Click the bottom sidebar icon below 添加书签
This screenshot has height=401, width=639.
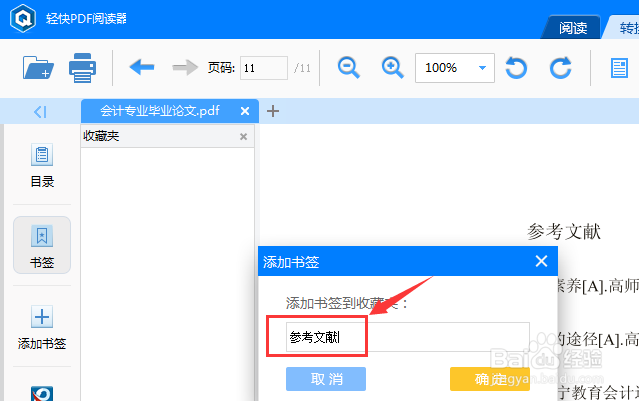(42, 393)
